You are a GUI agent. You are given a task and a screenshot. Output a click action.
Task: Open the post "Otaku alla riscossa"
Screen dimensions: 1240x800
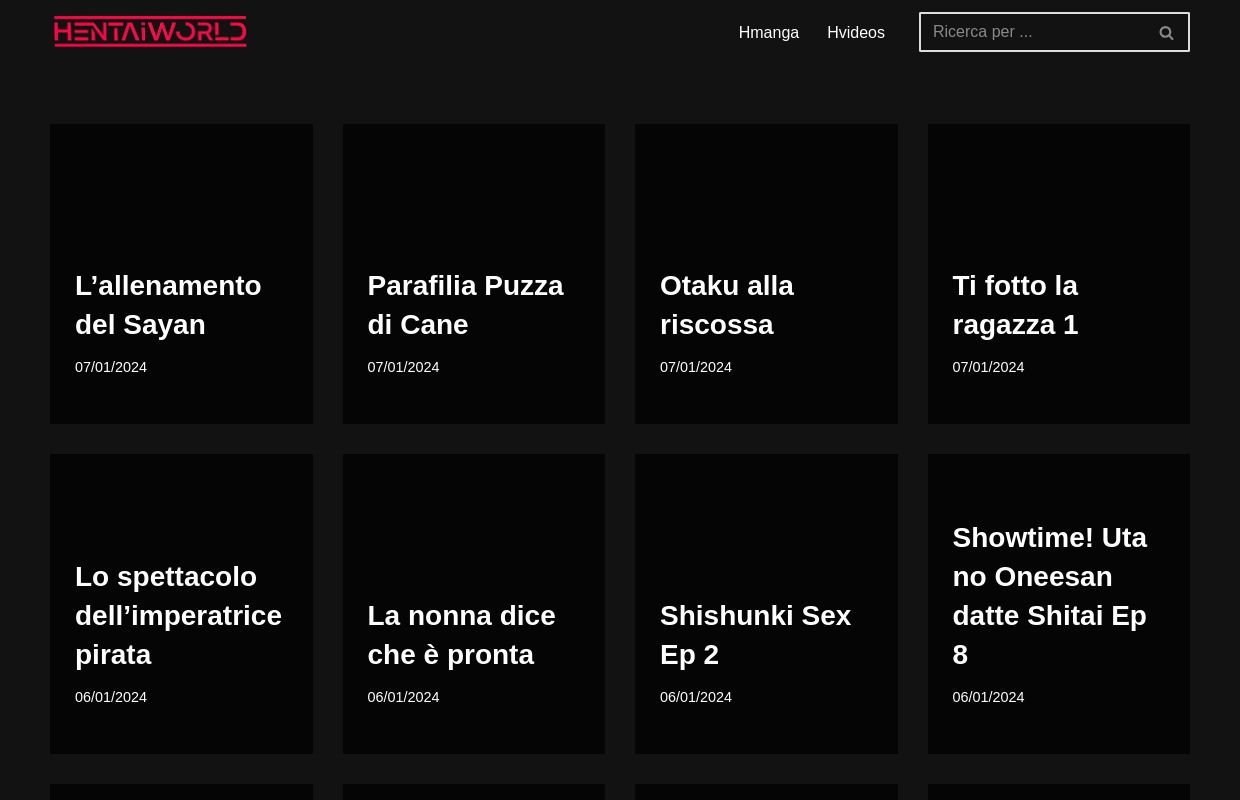point(727,305)
